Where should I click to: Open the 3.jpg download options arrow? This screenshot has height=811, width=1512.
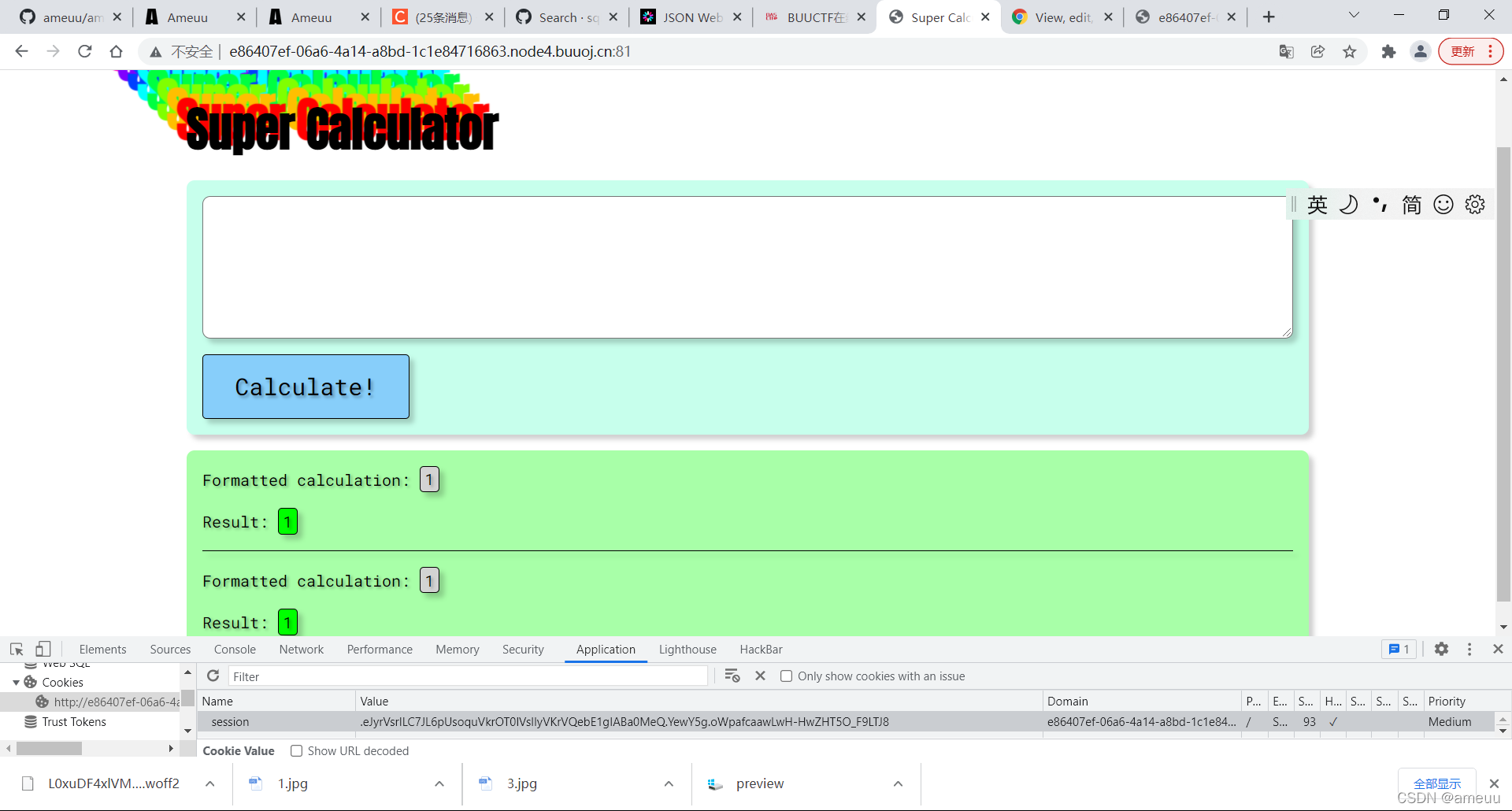click(669, 783)
